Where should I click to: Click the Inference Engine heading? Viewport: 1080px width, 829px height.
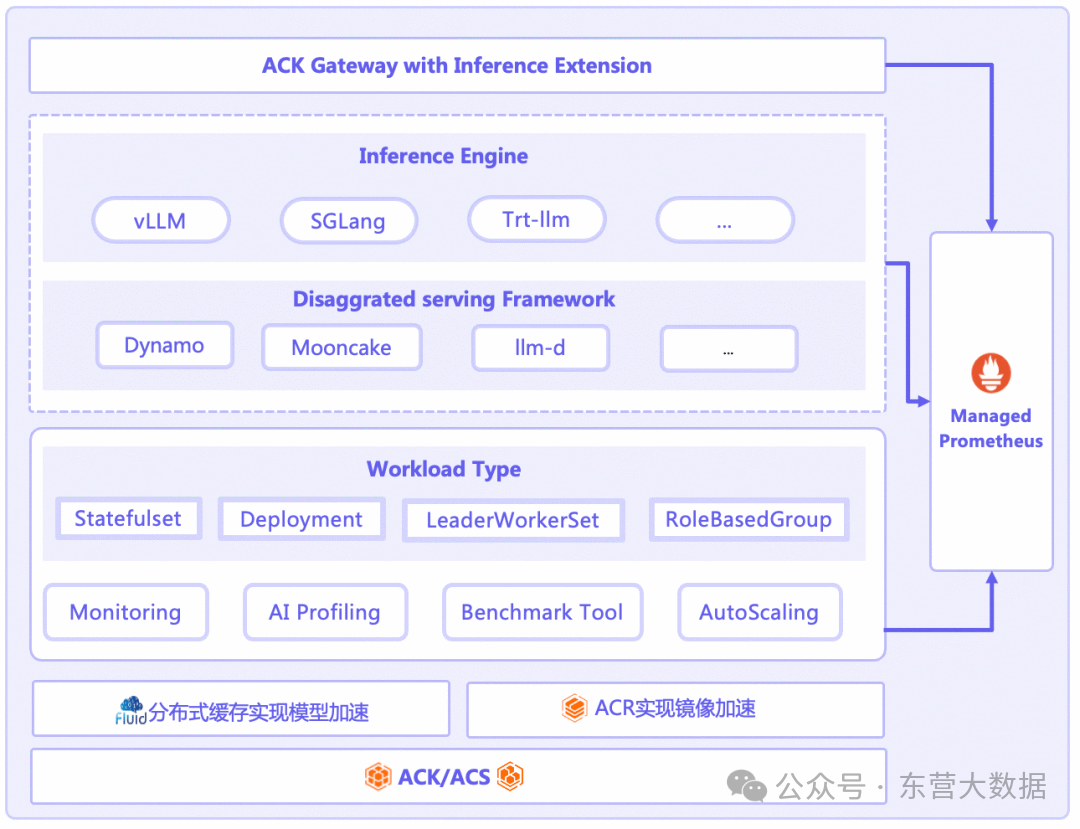(x=444, y=156)
